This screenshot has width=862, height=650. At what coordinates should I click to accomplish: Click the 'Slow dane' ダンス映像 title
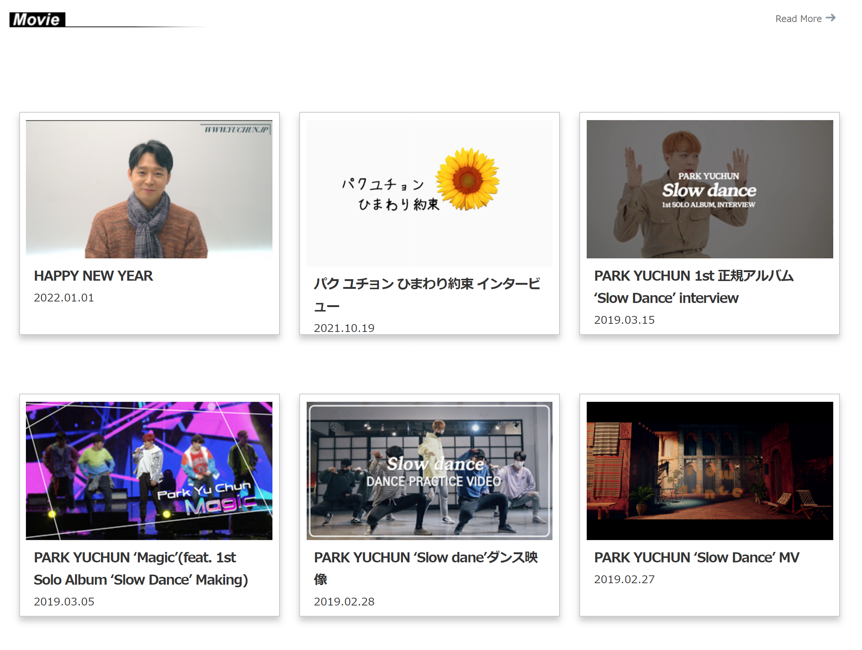(425, 568)
